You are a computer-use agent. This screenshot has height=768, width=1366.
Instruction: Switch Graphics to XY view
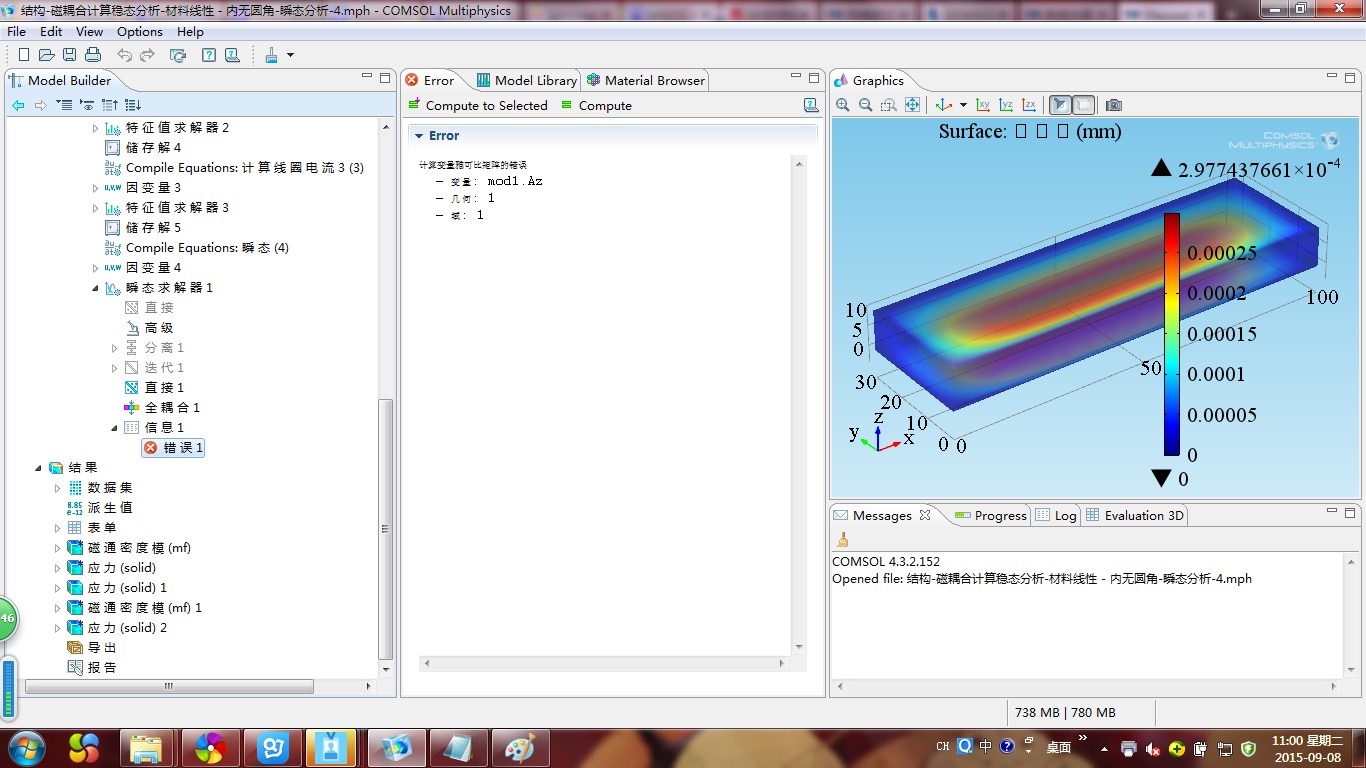pyautogui.click(x=983, y=105)
